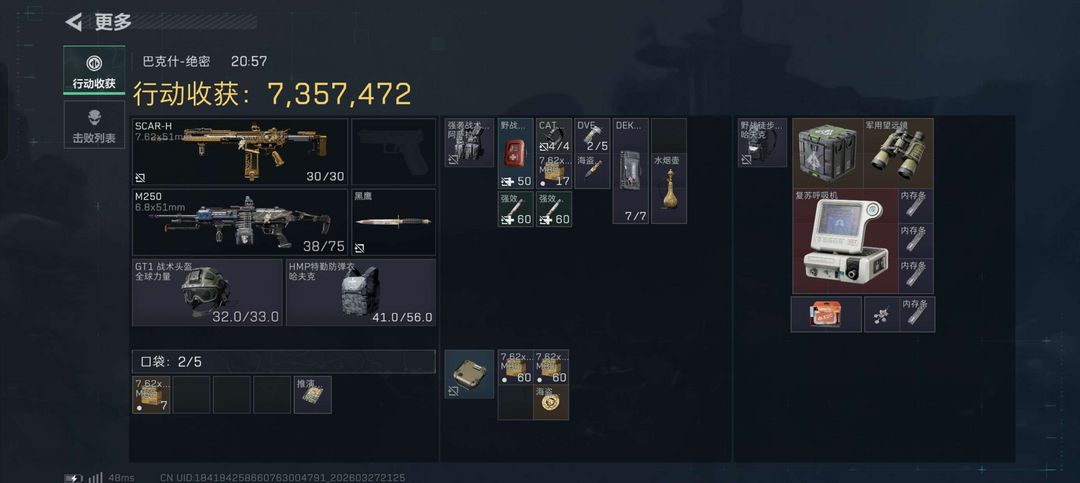Click the 黑鹰 knife item
The height and width of the screenshot is (483, 1080).
point(394,222)
